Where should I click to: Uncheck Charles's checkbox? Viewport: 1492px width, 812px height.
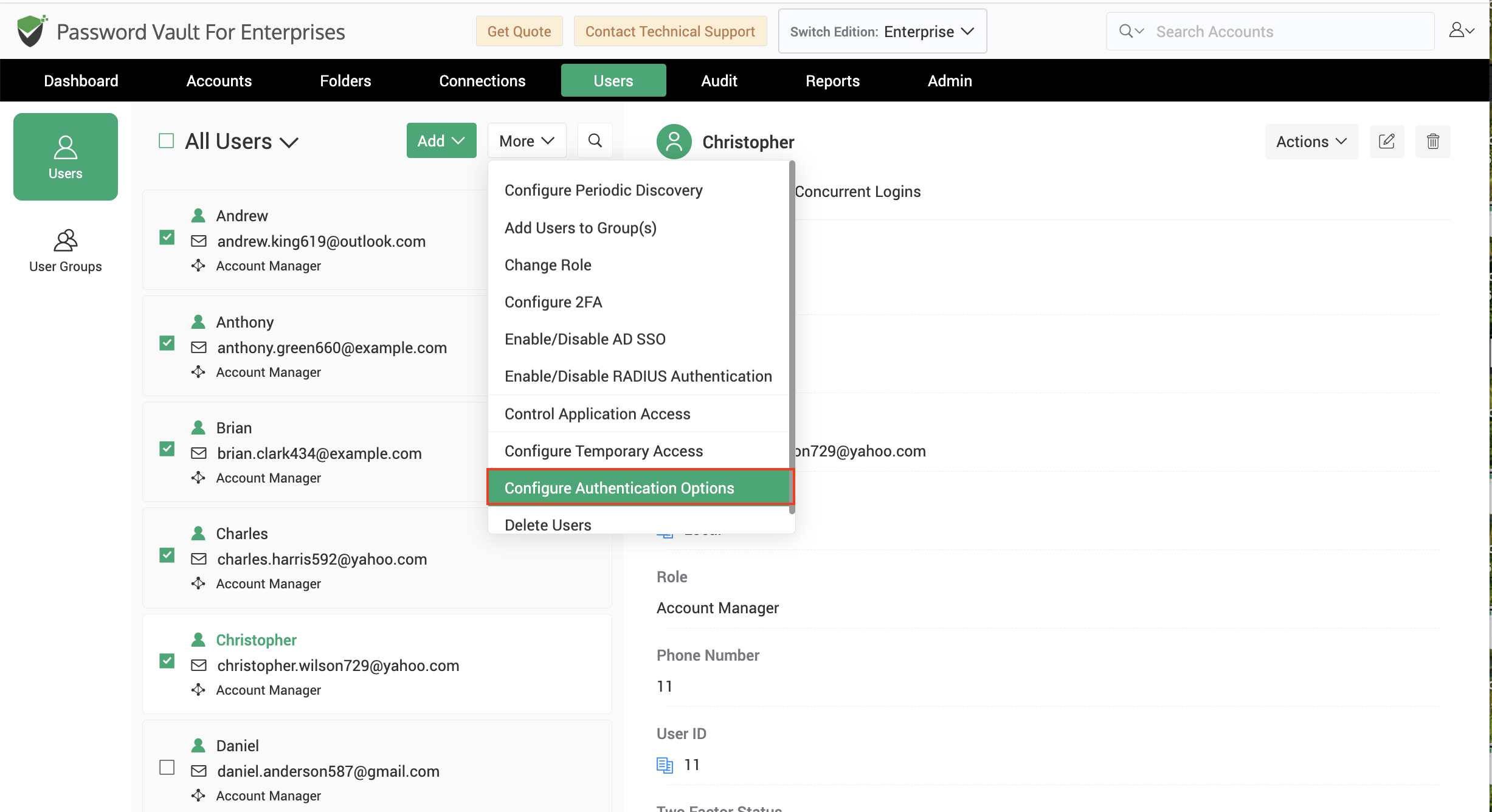[x=167, y=556]
